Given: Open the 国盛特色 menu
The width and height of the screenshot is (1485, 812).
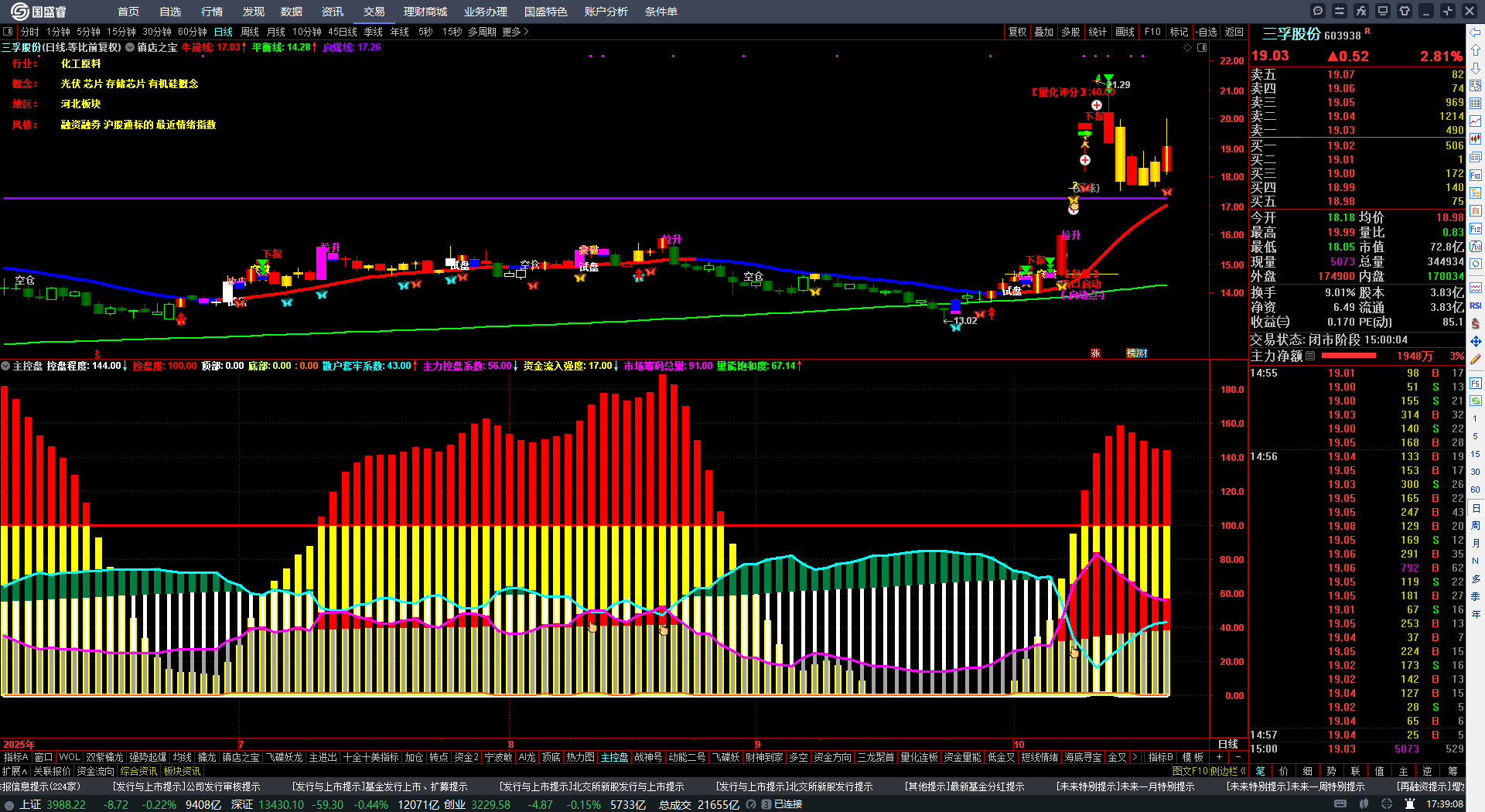Looking at the screenshot, I should tap(546, 12).
